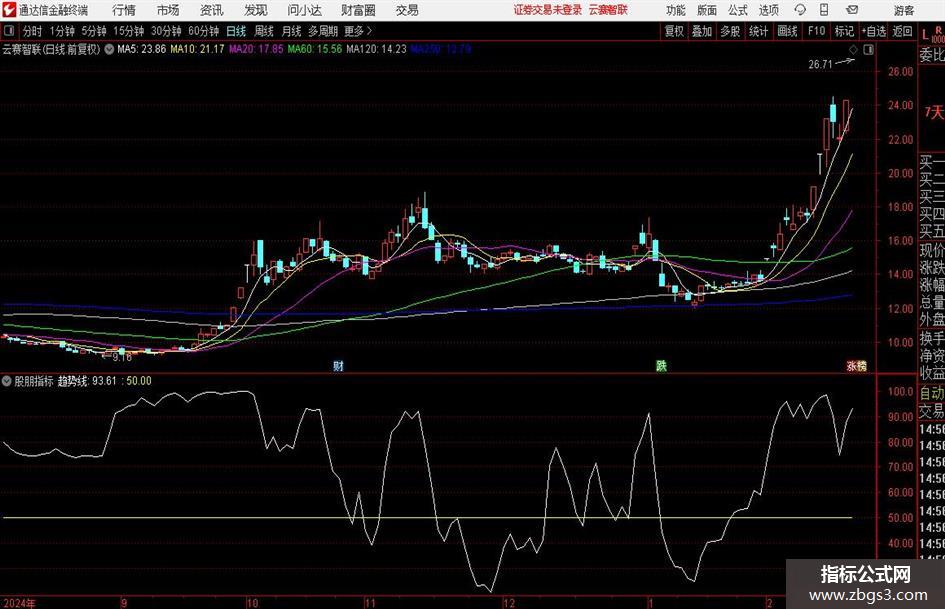
Task: Switch to the 月线 period tab
Action: pyautogui.click(x=292, y=31)
